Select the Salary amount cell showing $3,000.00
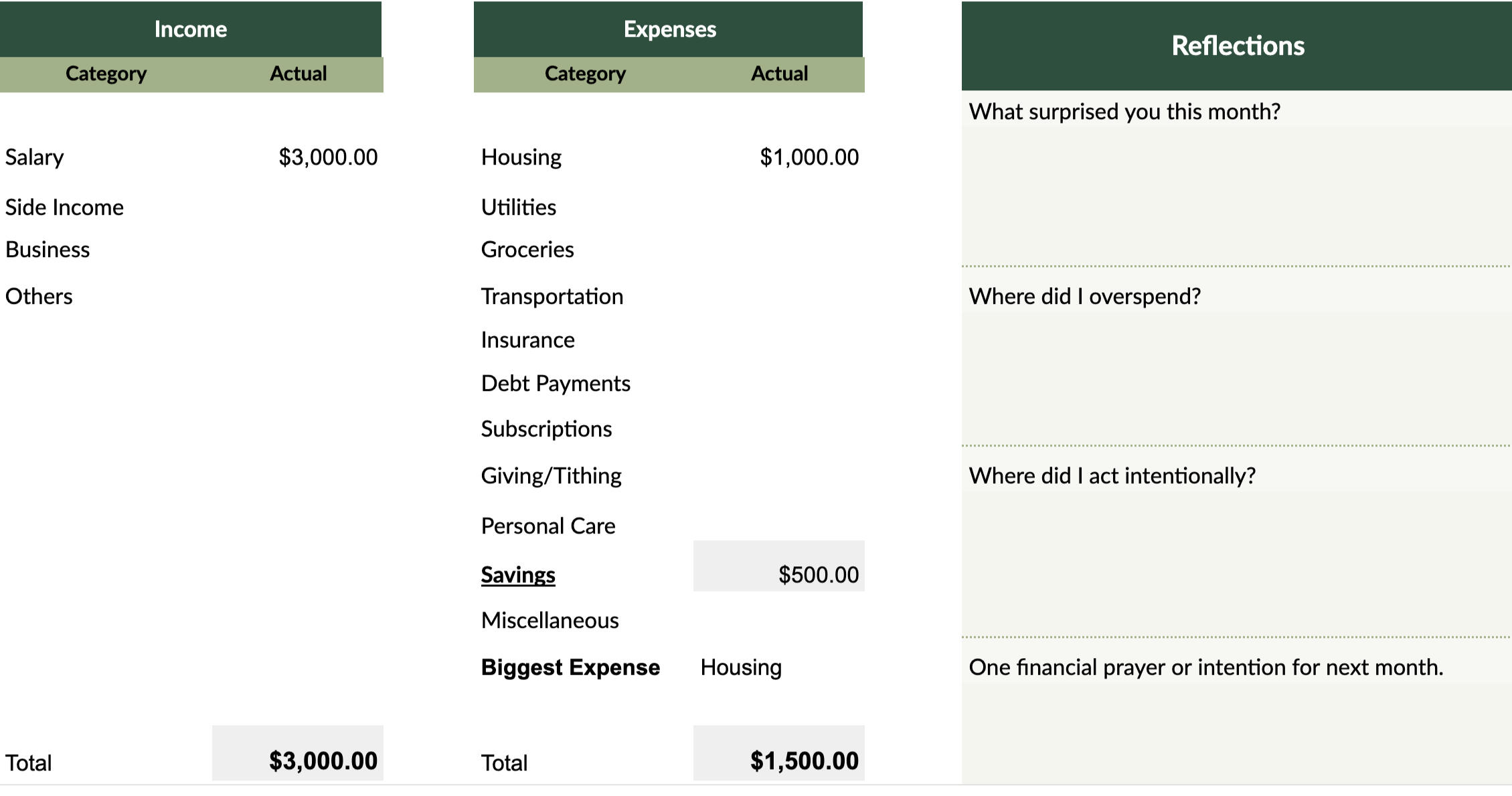The width and height of the screenshot is (1512, 796). pos(328,157)
